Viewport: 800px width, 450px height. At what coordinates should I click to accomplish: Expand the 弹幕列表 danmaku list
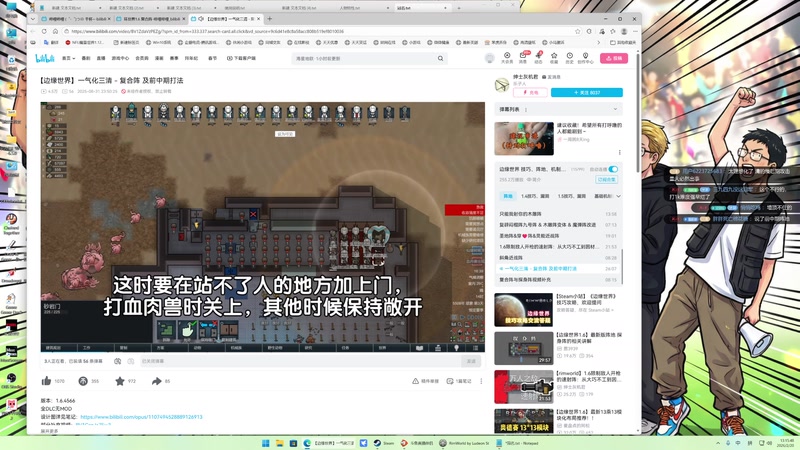coord(615,109)
